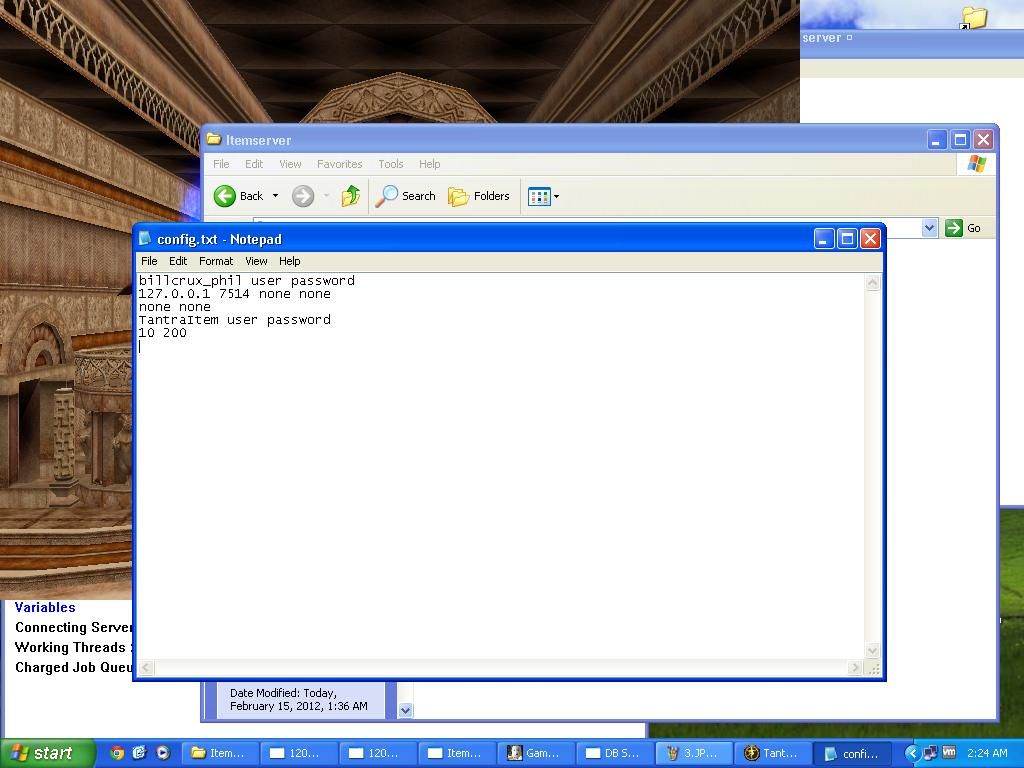
Task: Open the Edit menu in Notepad
Action: coord(178,261)
